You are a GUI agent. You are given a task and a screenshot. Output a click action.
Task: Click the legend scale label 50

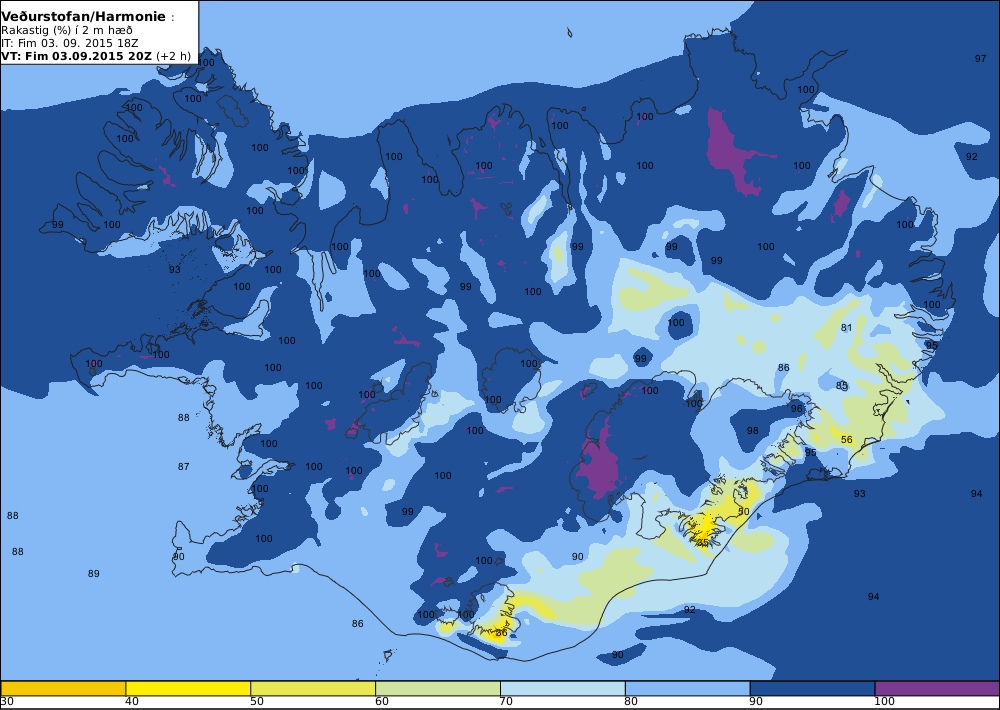pyautogui.click(x=257, y=702)
